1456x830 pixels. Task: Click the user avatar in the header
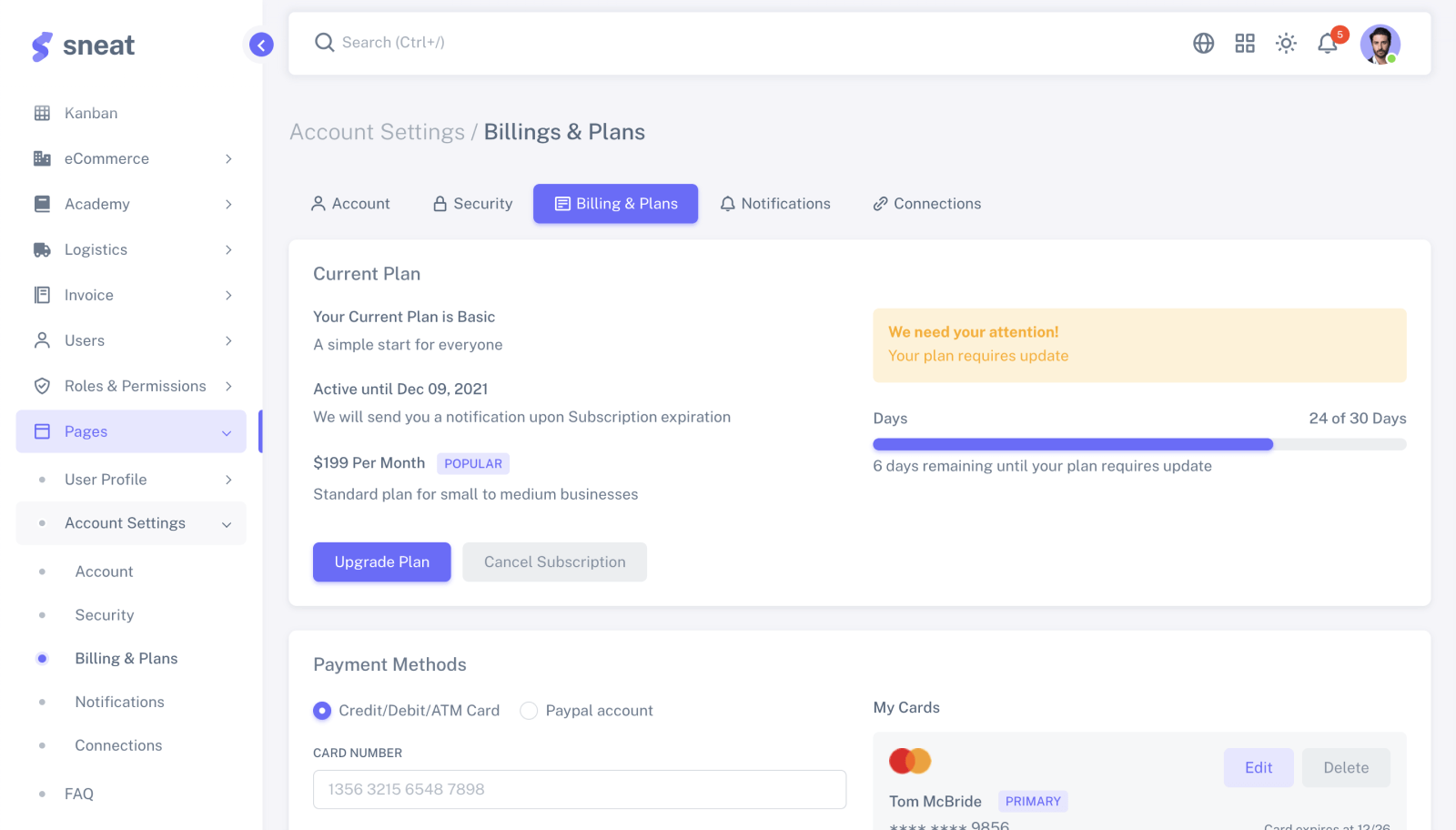pyautogui.click(x=1380, y=44)
